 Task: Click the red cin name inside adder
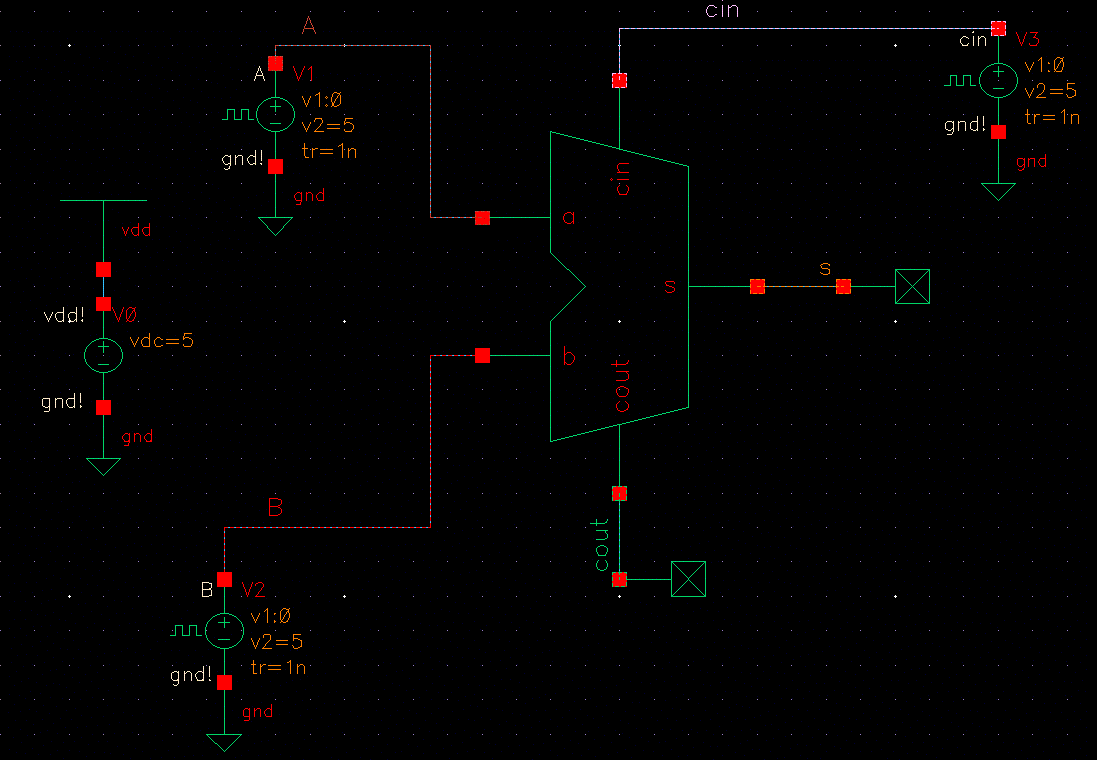pos(622,179)
